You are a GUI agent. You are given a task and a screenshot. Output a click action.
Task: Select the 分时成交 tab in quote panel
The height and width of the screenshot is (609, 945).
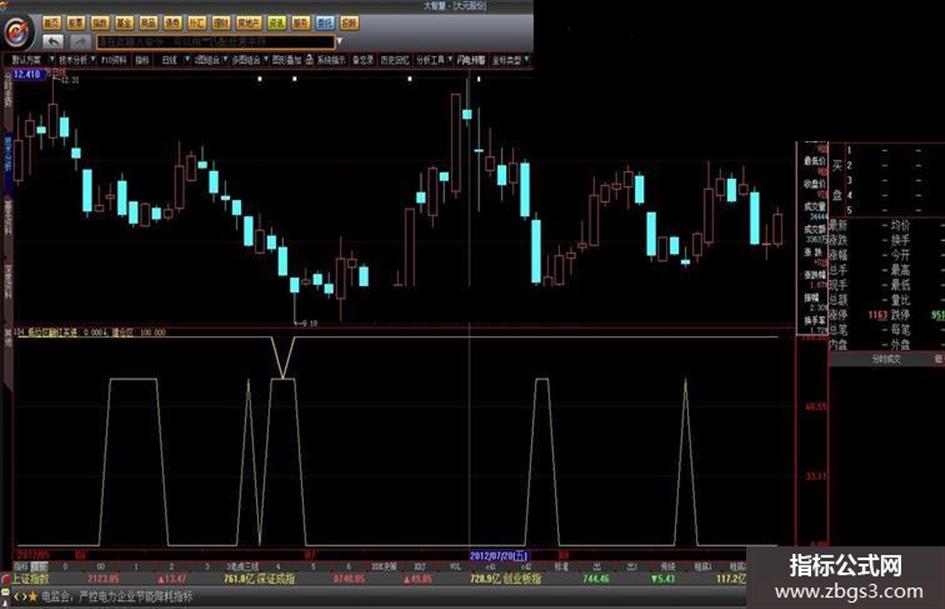pyautogui.click(x=886, y=359)
